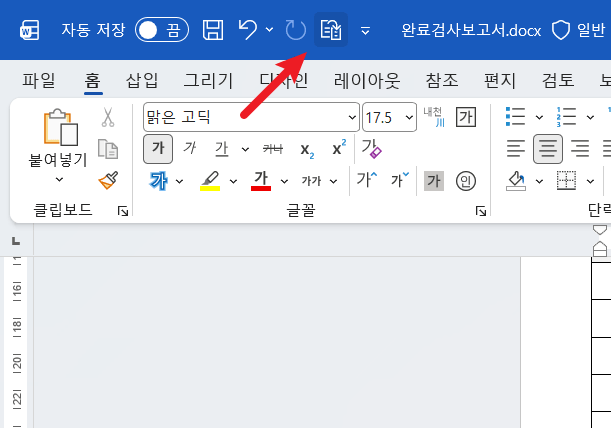Click the phonetic guide (내천) icon
Viewport: 611px width, 428px height.
434,117
